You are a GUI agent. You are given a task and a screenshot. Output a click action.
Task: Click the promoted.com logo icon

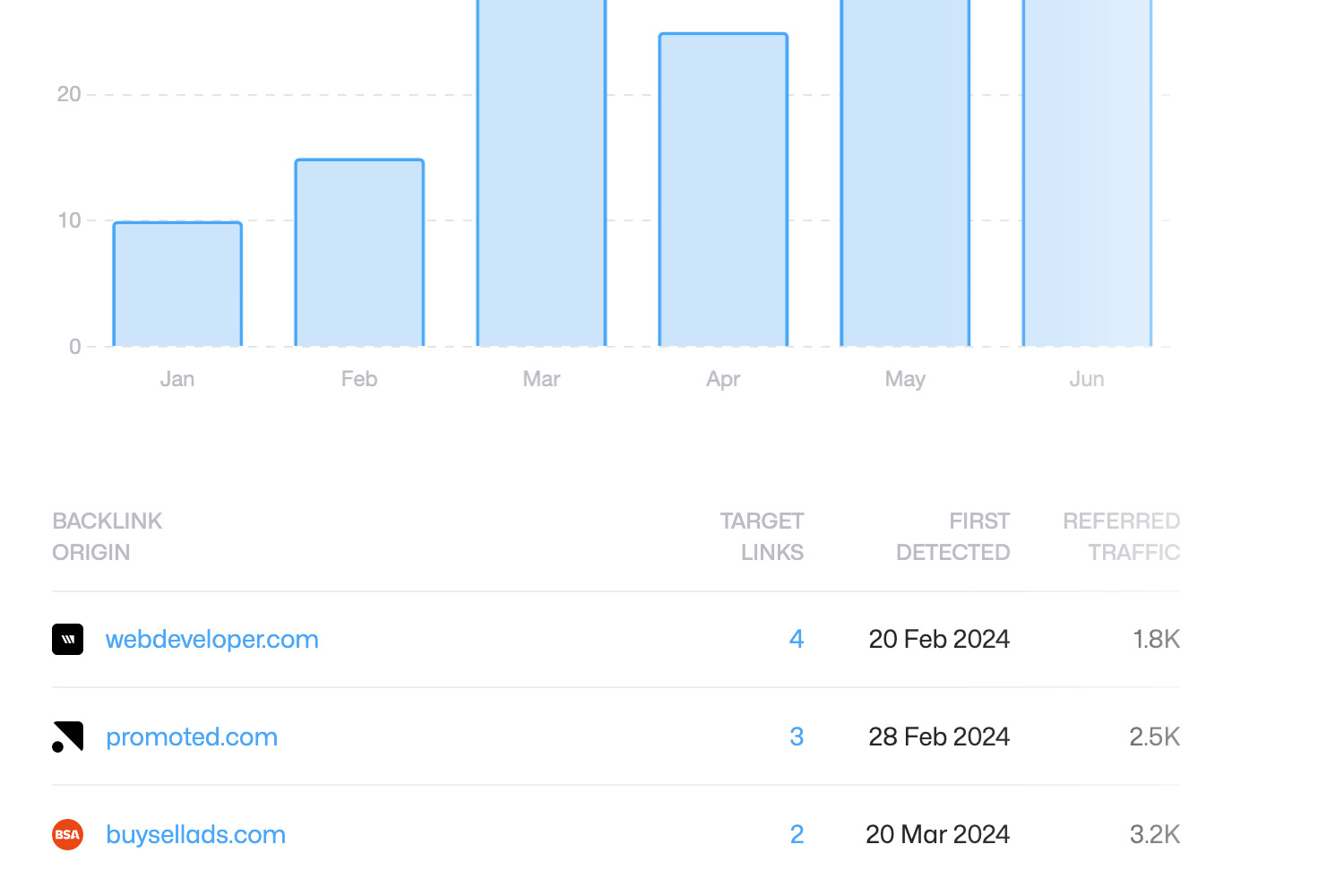(67, 737)
